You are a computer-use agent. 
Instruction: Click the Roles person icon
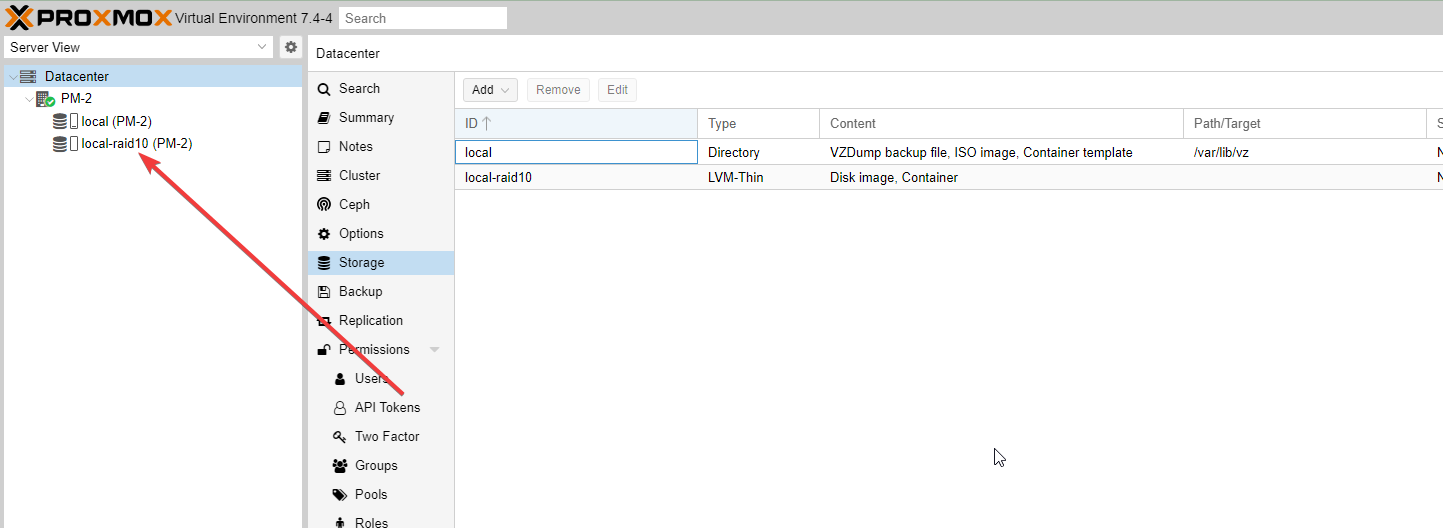coord(339,523)
